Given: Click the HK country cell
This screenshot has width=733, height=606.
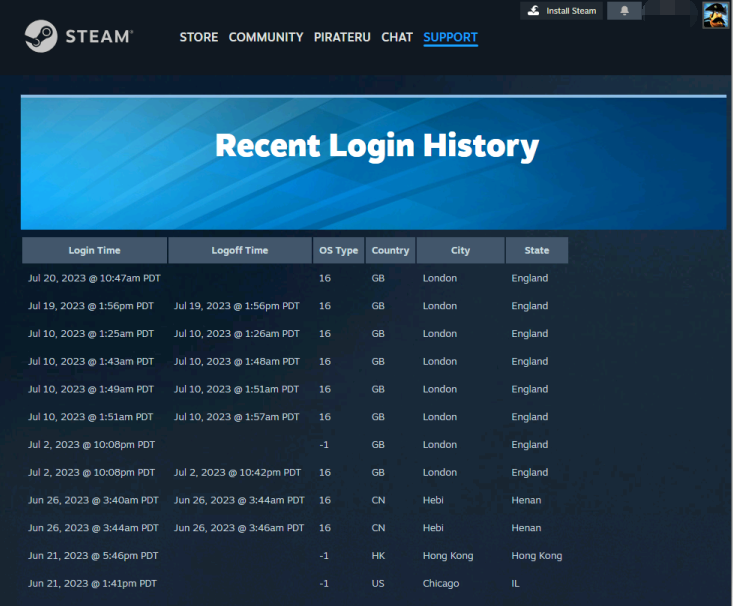Looking at the screenshot, I should [378, 556].
